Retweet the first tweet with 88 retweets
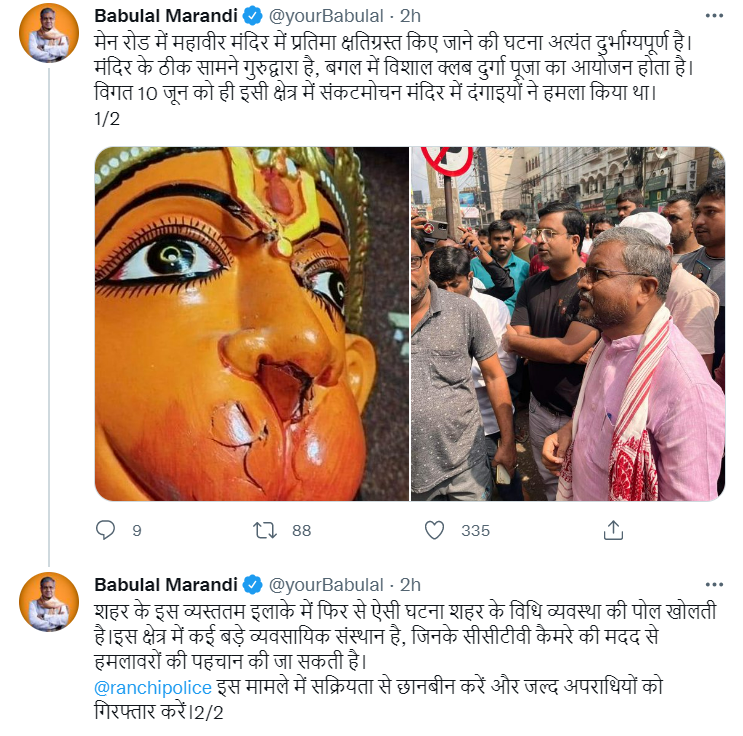 [x=264, y=530]
